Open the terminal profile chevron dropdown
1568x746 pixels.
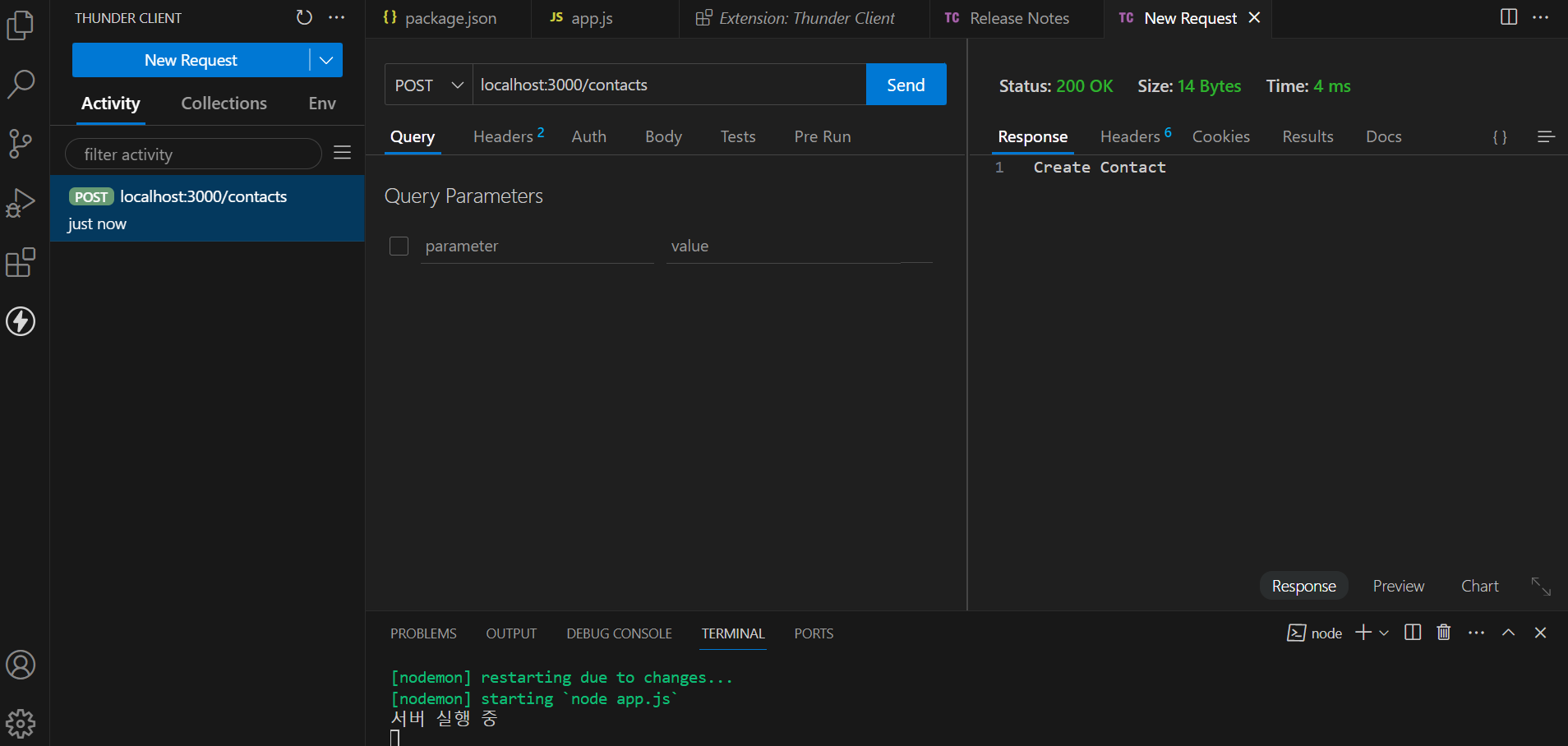tap(1384, 633)
